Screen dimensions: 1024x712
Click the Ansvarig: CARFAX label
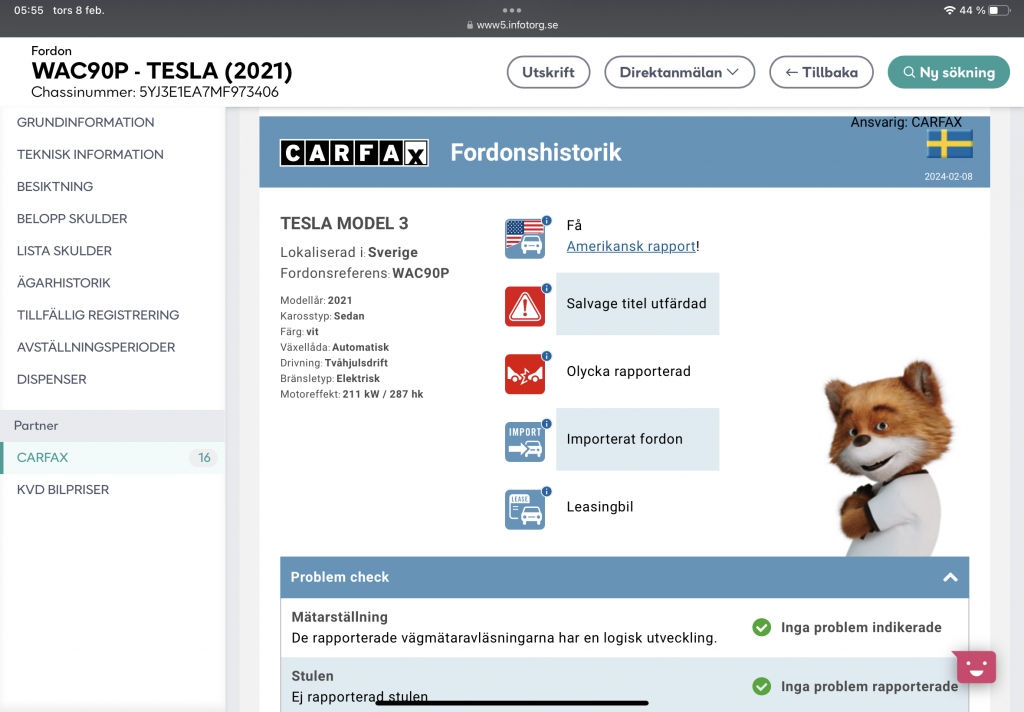(x=906, y=122)
